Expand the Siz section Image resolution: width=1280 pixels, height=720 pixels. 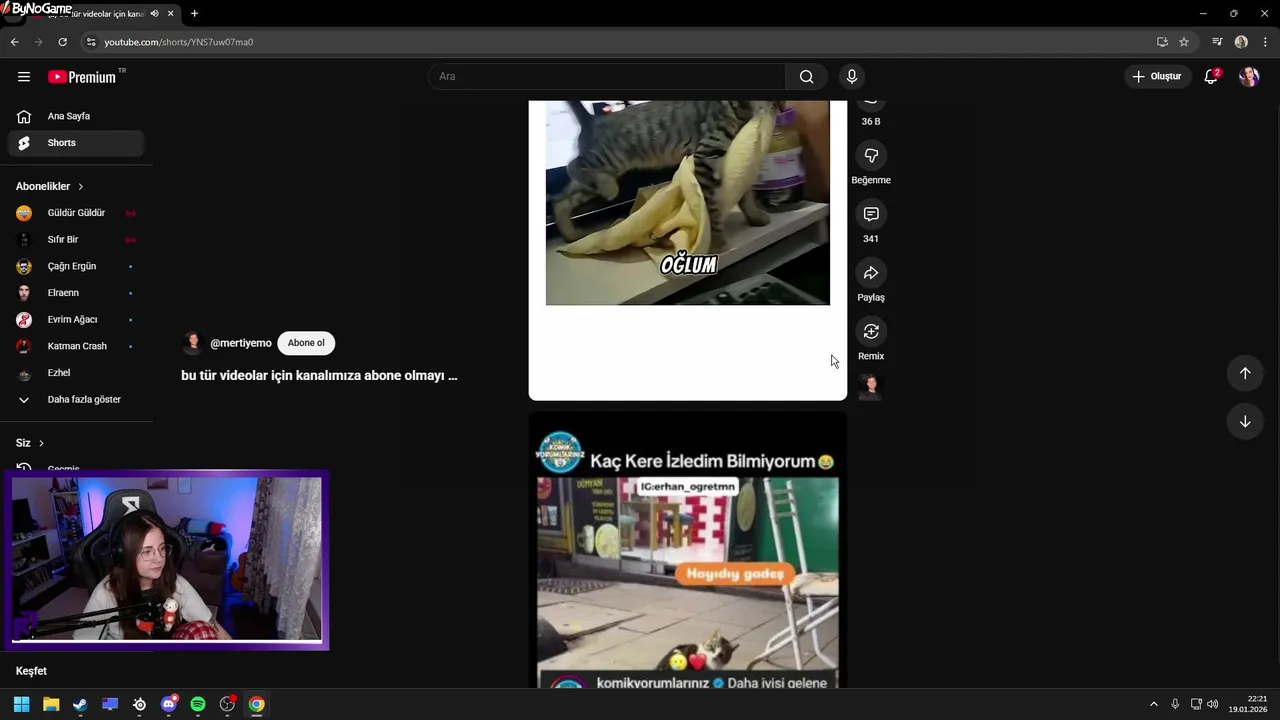(x=30, y=443)
